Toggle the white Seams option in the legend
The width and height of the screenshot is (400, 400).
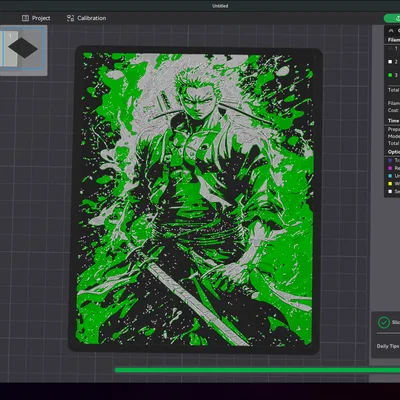(390, 191)
